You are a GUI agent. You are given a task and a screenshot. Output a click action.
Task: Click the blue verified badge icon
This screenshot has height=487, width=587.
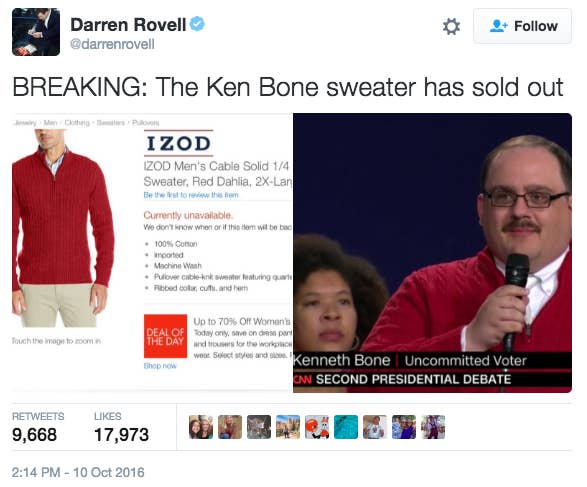(197, 24)
